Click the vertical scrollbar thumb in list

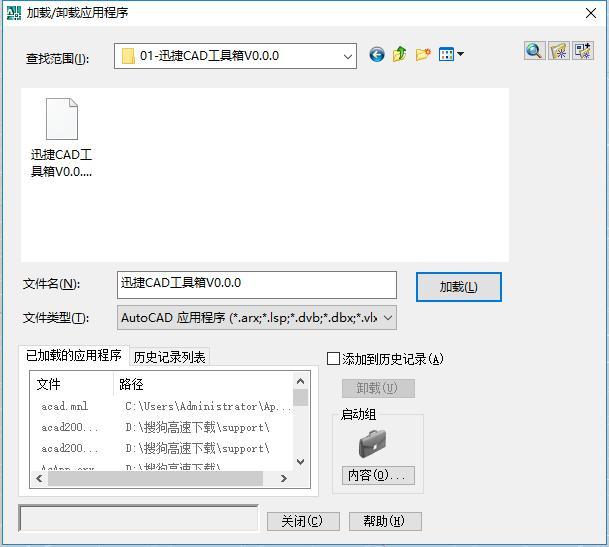[301, 397]
